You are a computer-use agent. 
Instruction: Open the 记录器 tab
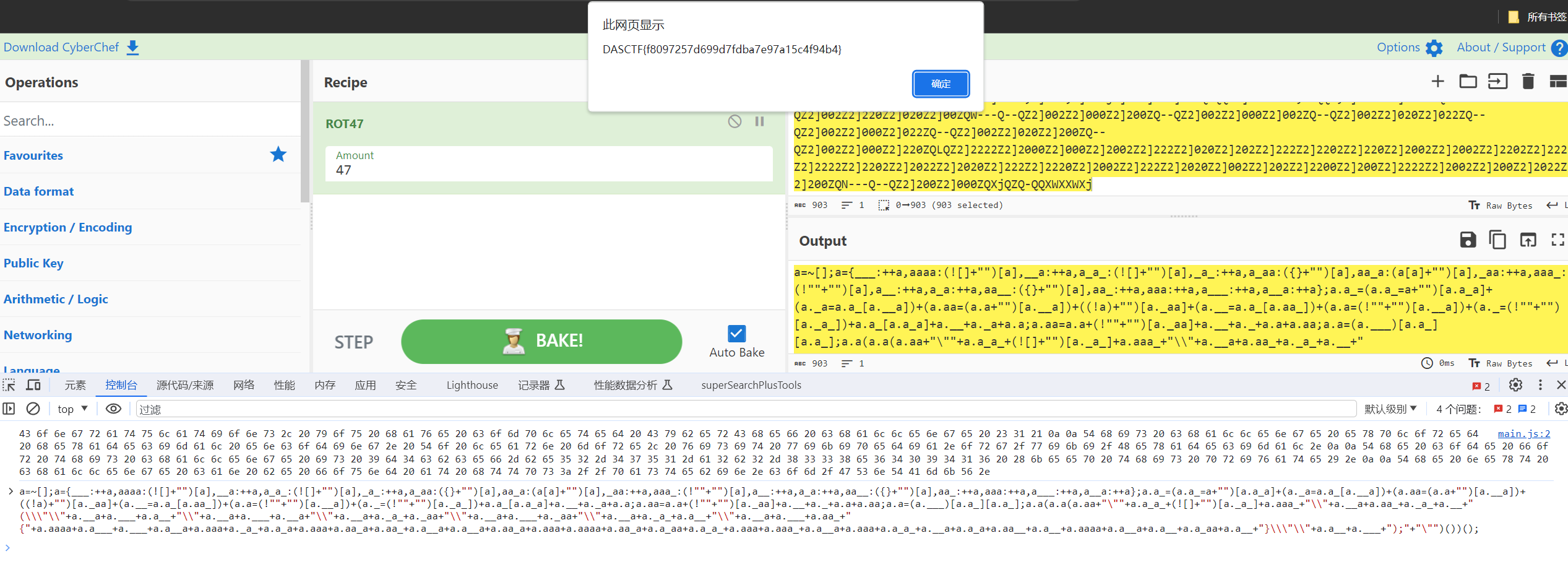pyautogui.click(x=541, y=385)
